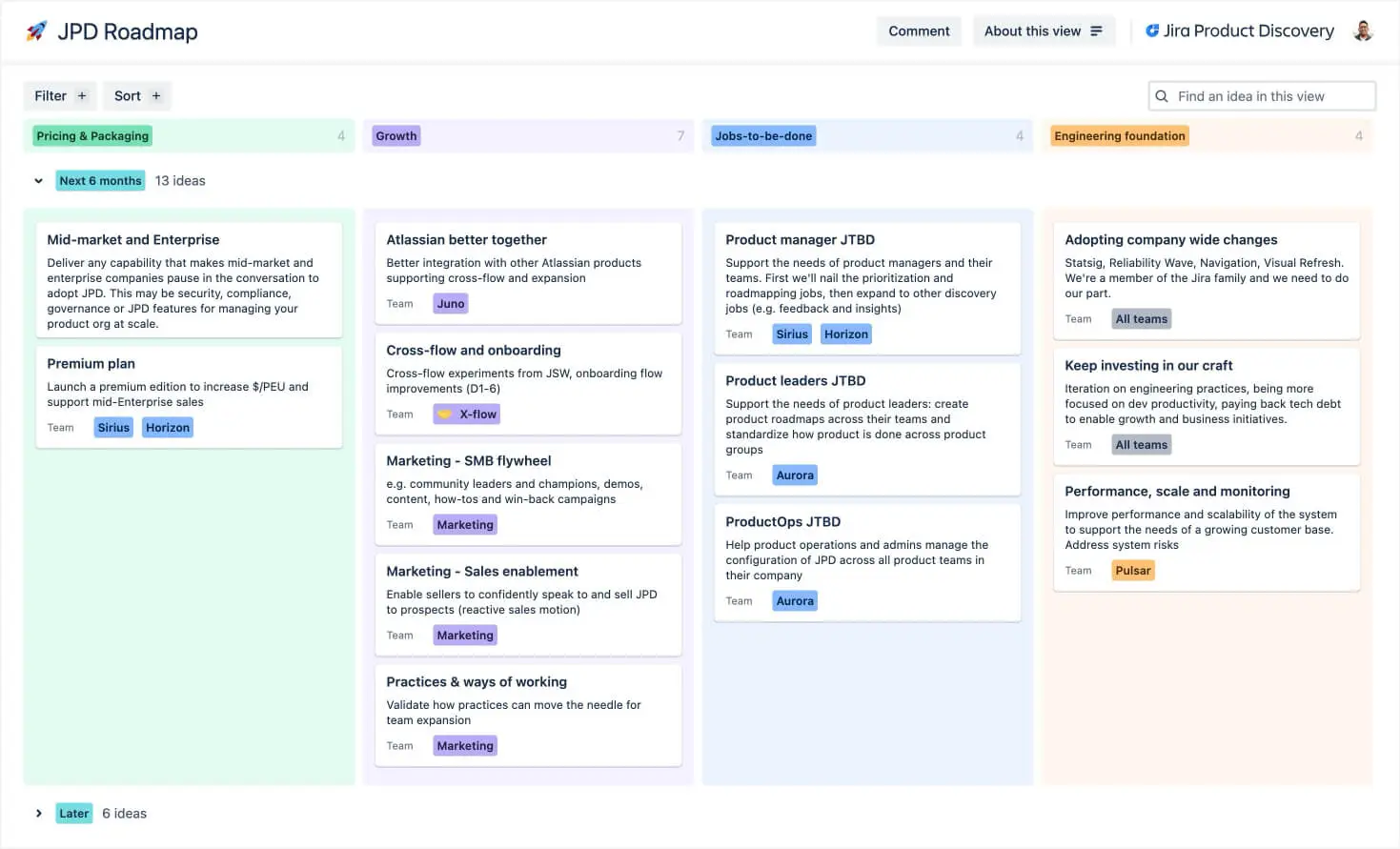Click the Pulsar team tag
This screenshot has width=1400, height=849.
(1133, 571)
